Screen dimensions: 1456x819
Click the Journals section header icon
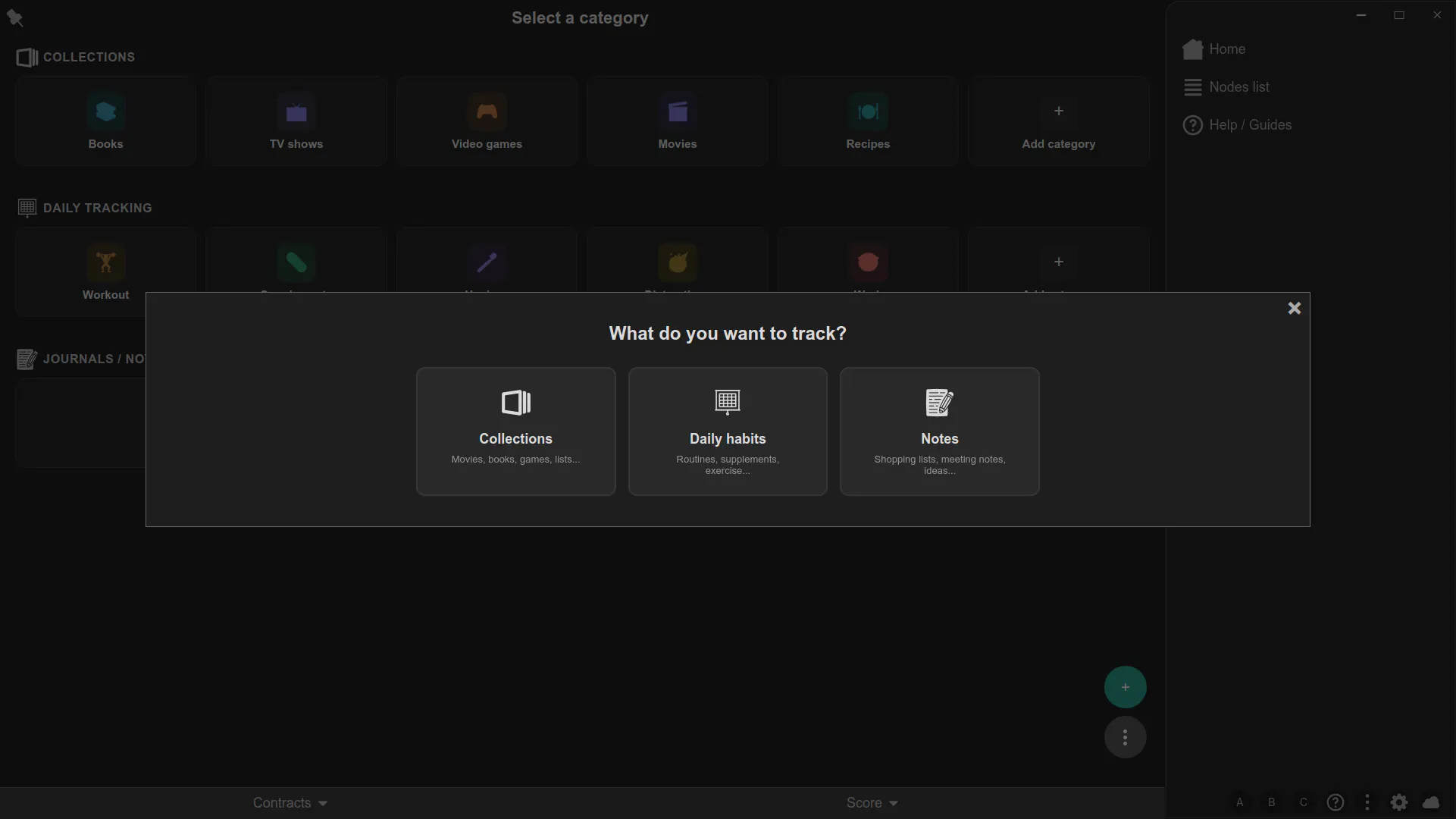(27, 359)
